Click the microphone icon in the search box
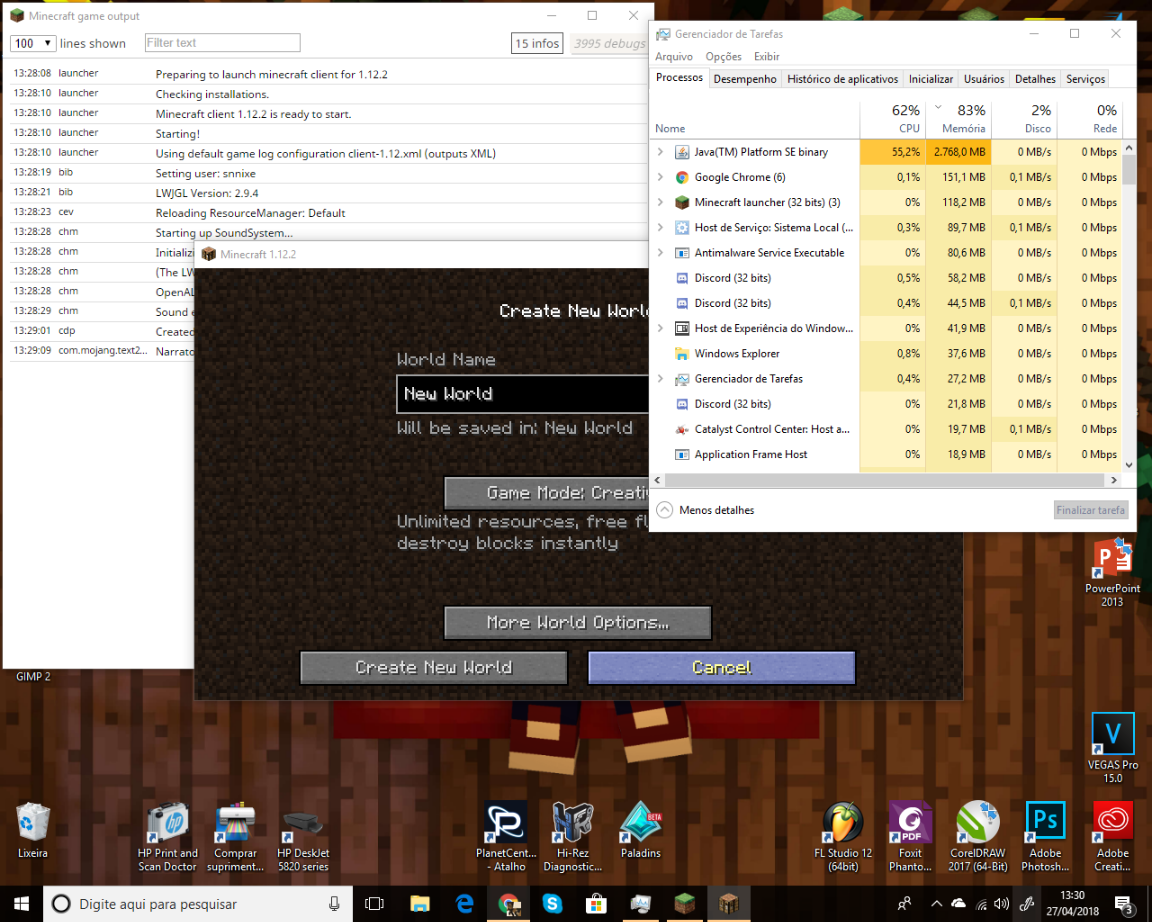This screenshot has width=1152, height=922. point(334,904)
